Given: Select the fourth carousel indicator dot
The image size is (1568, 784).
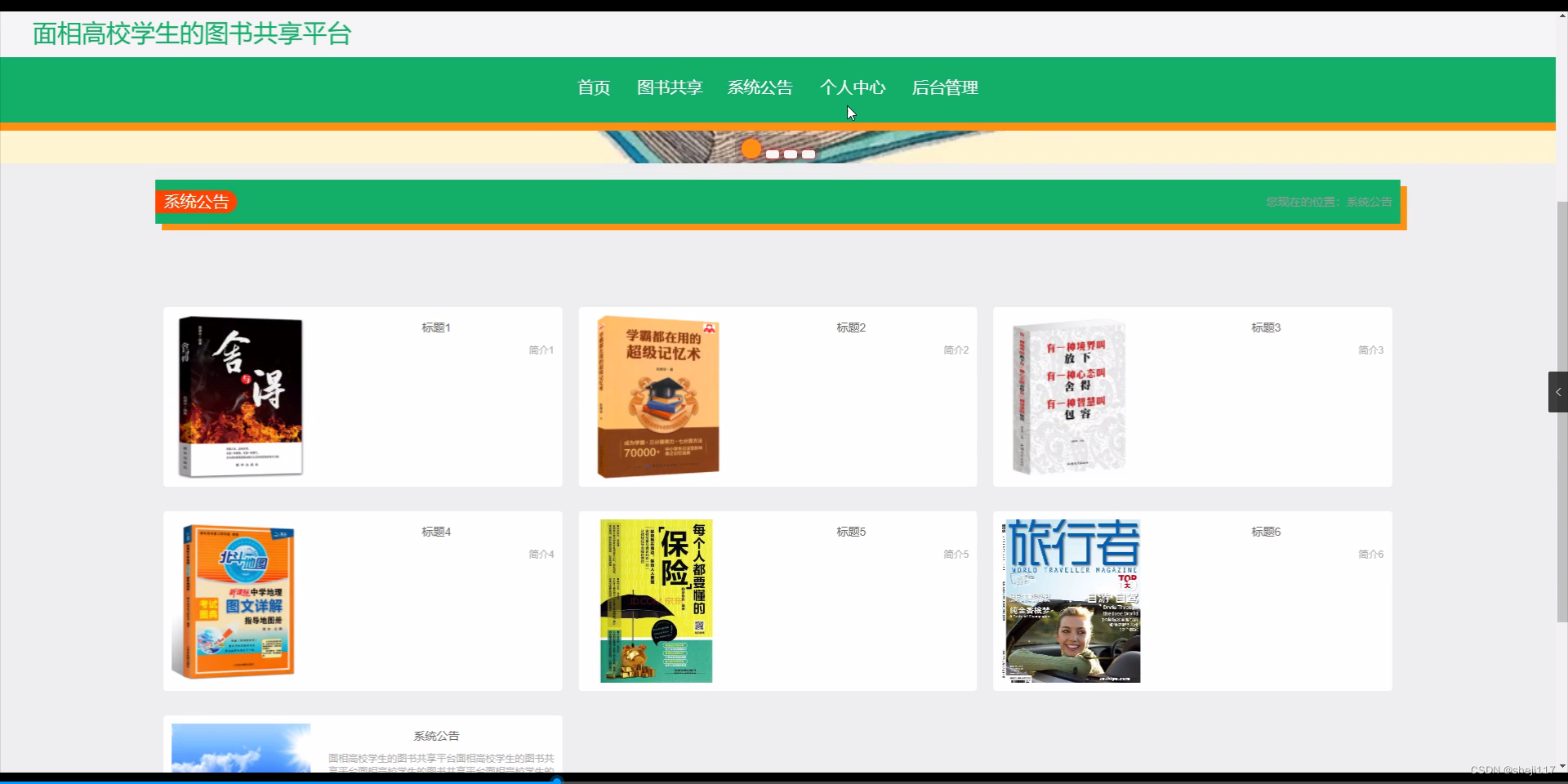Looking at the screenshot, I should pyautogui.click(x=808, y=153).
